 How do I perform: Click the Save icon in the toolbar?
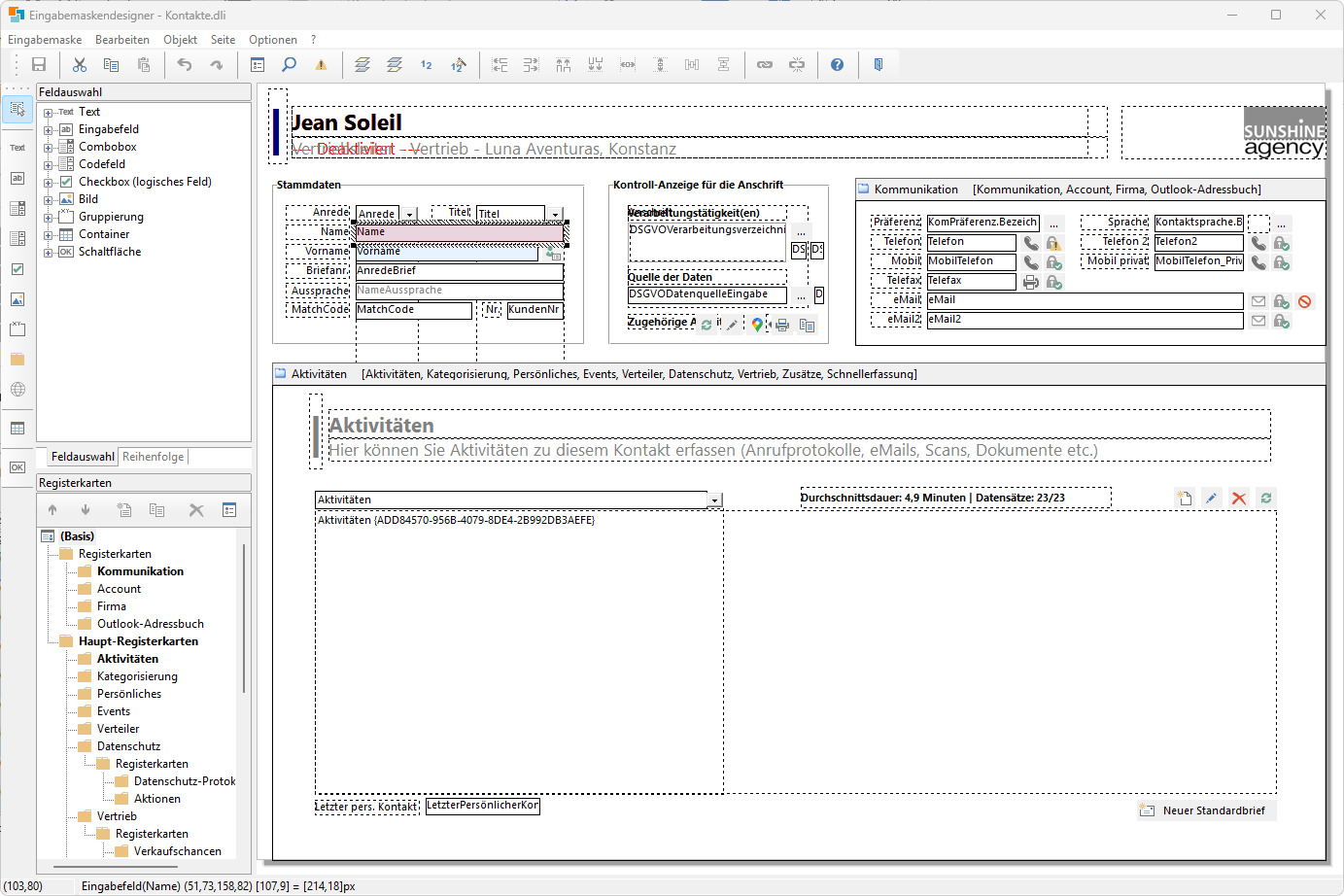[39, 65]
